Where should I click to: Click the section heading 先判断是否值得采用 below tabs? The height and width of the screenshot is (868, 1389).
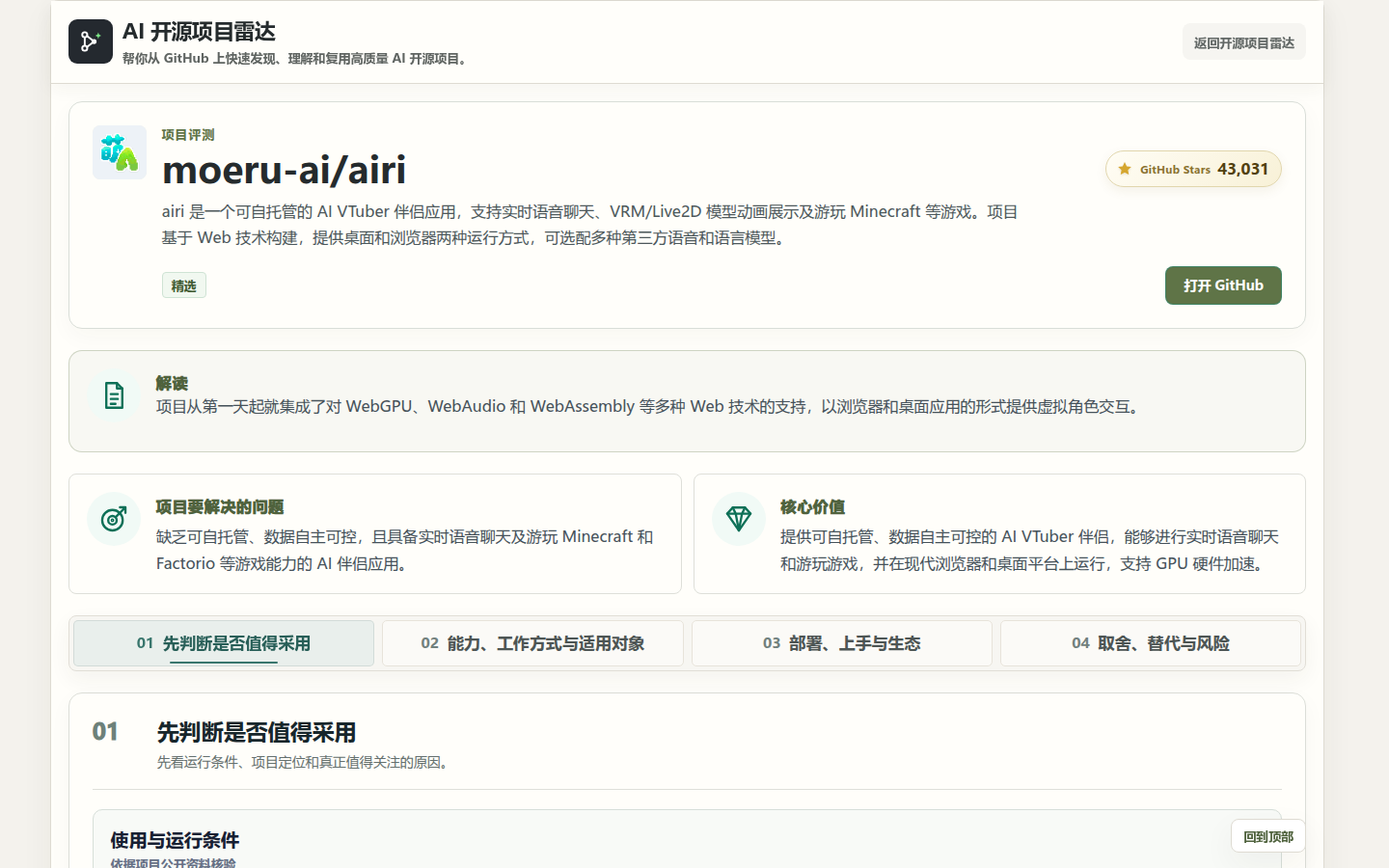coord(257,732)
